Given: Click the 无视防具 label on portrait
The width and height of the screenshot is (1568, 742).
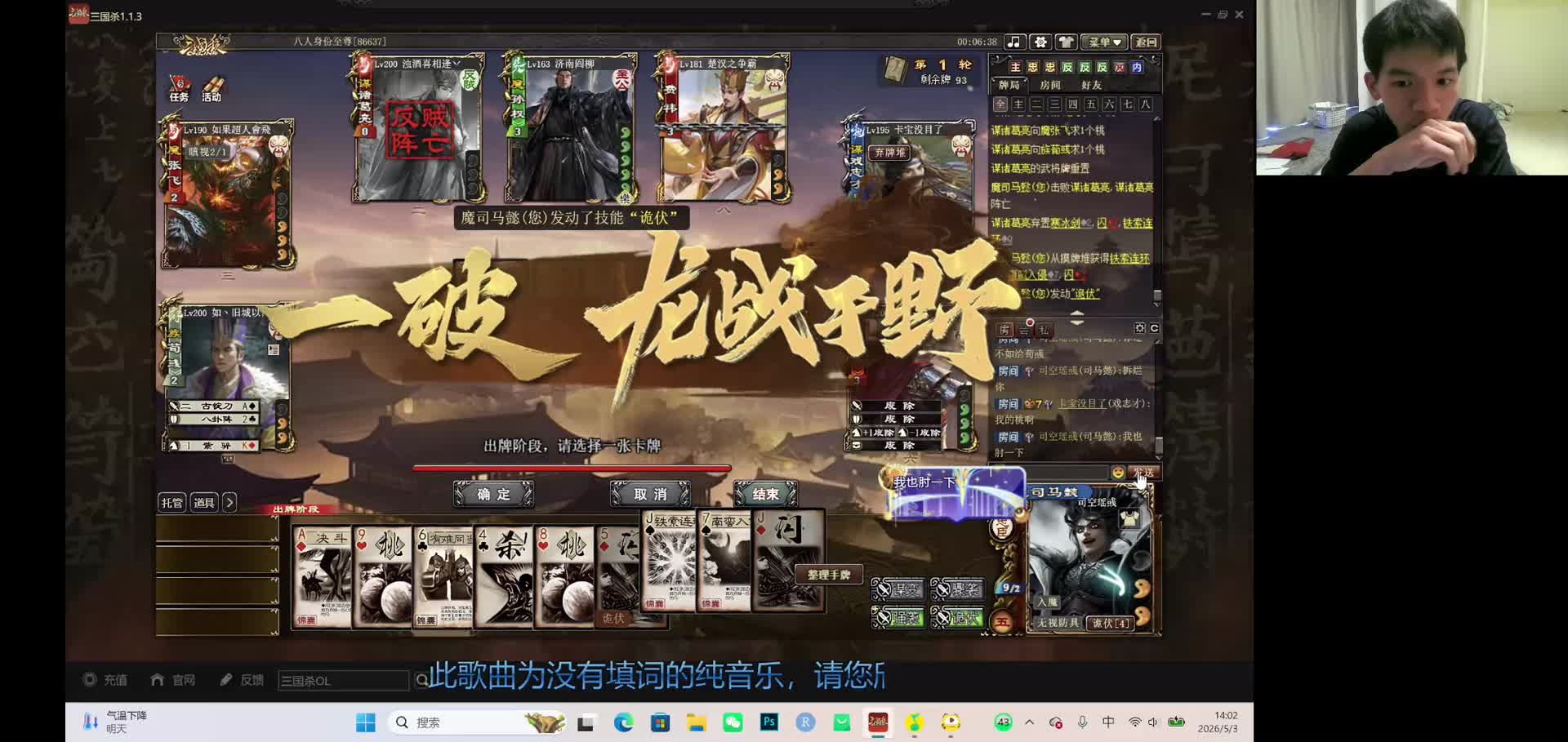Looking at the screenshot, I should pyautogui.click(x=1058, y=623).
